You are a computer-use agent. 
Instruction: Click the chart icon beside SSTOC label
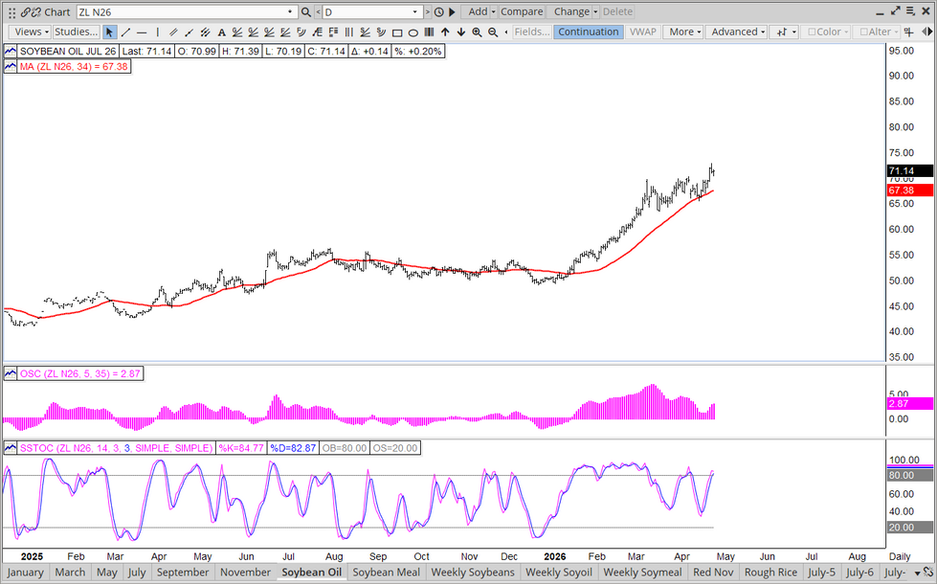(10, 448)
